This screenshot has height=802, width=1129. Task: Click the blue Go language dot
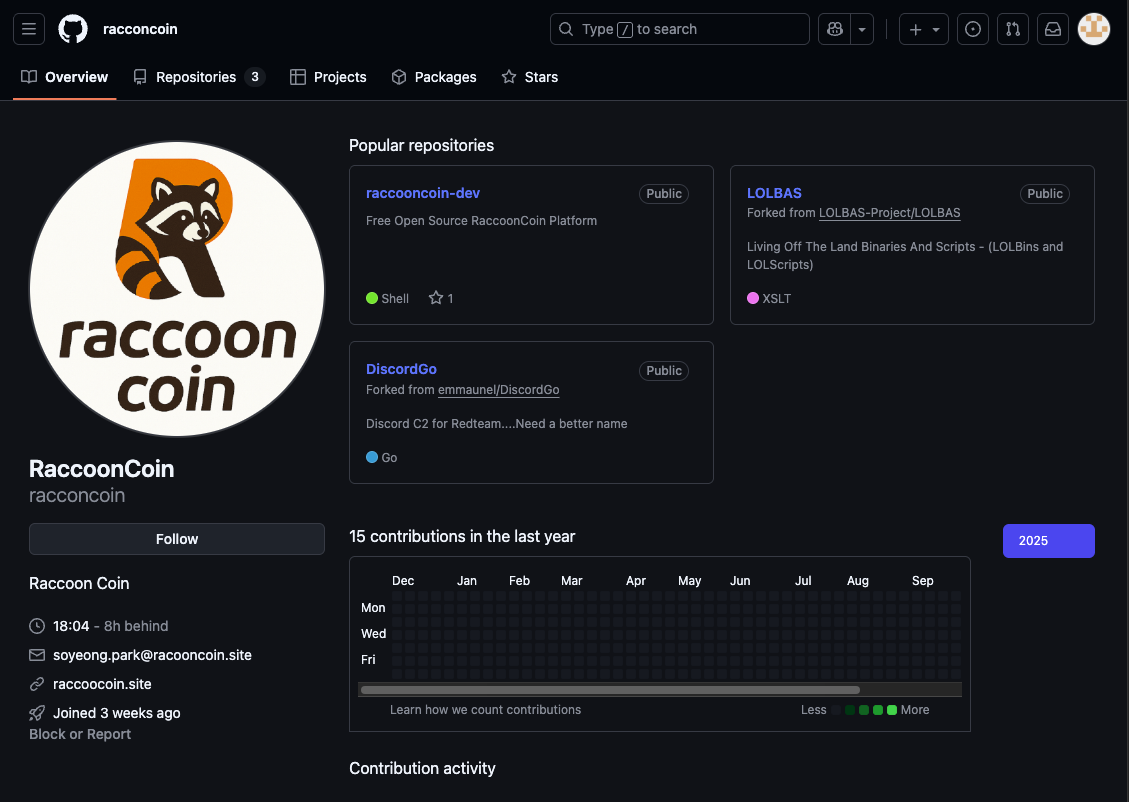pyautogui.click(x=372, y=457)
